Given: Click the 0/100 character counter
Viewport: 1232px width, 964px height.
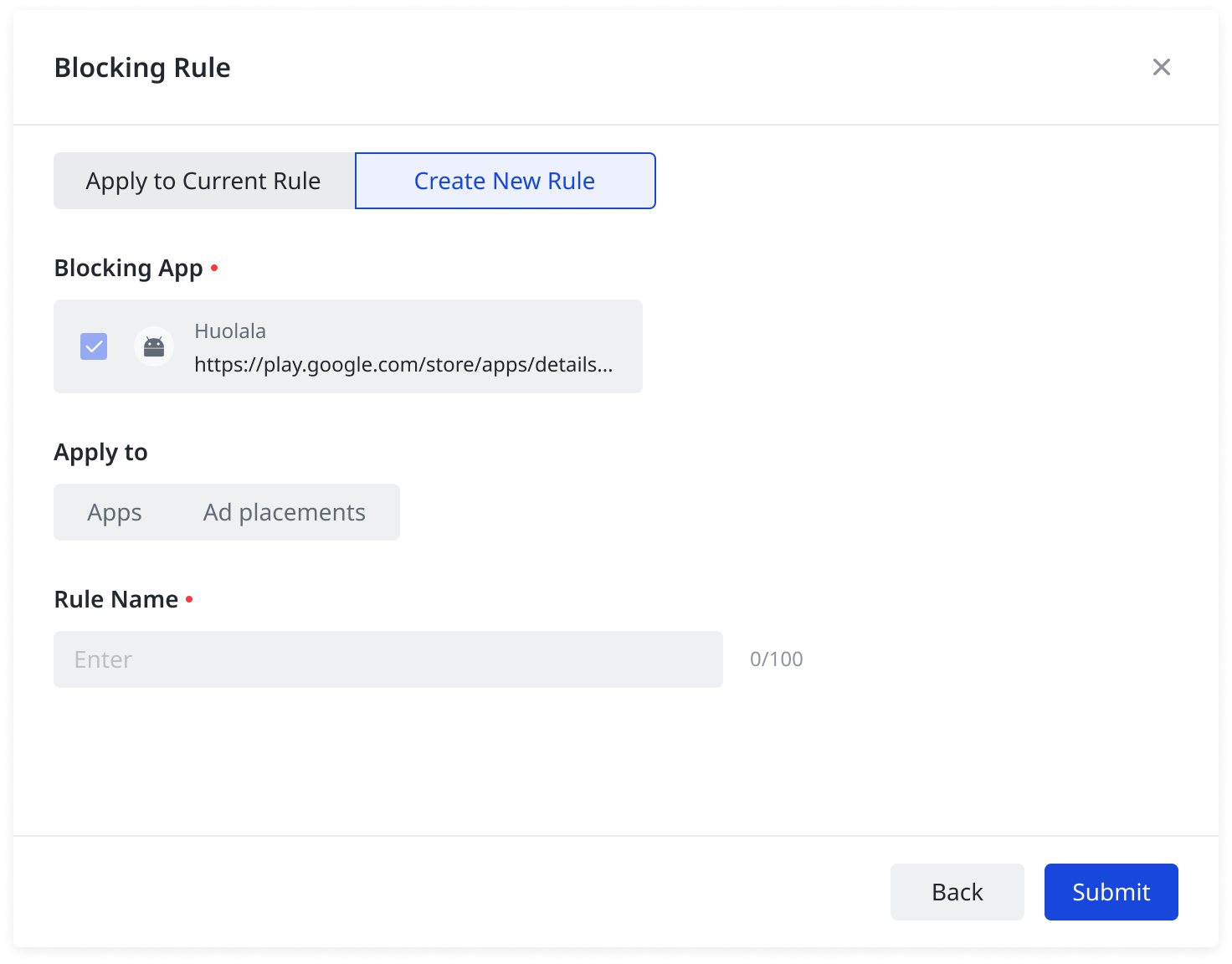Looking at the screenshot, I should 776,659.
